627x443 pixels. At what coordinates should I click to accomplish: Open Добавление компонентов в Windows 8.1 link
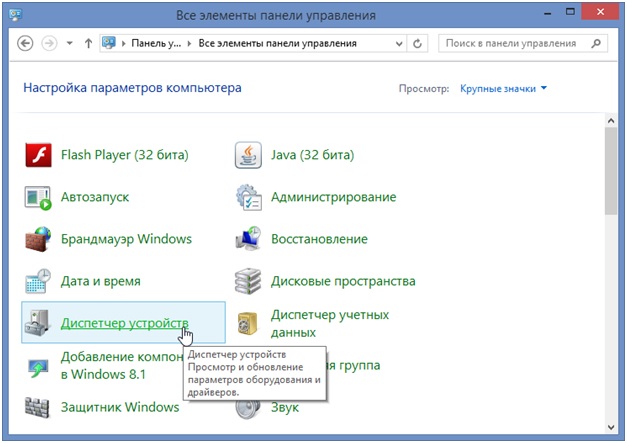[122, 365]
